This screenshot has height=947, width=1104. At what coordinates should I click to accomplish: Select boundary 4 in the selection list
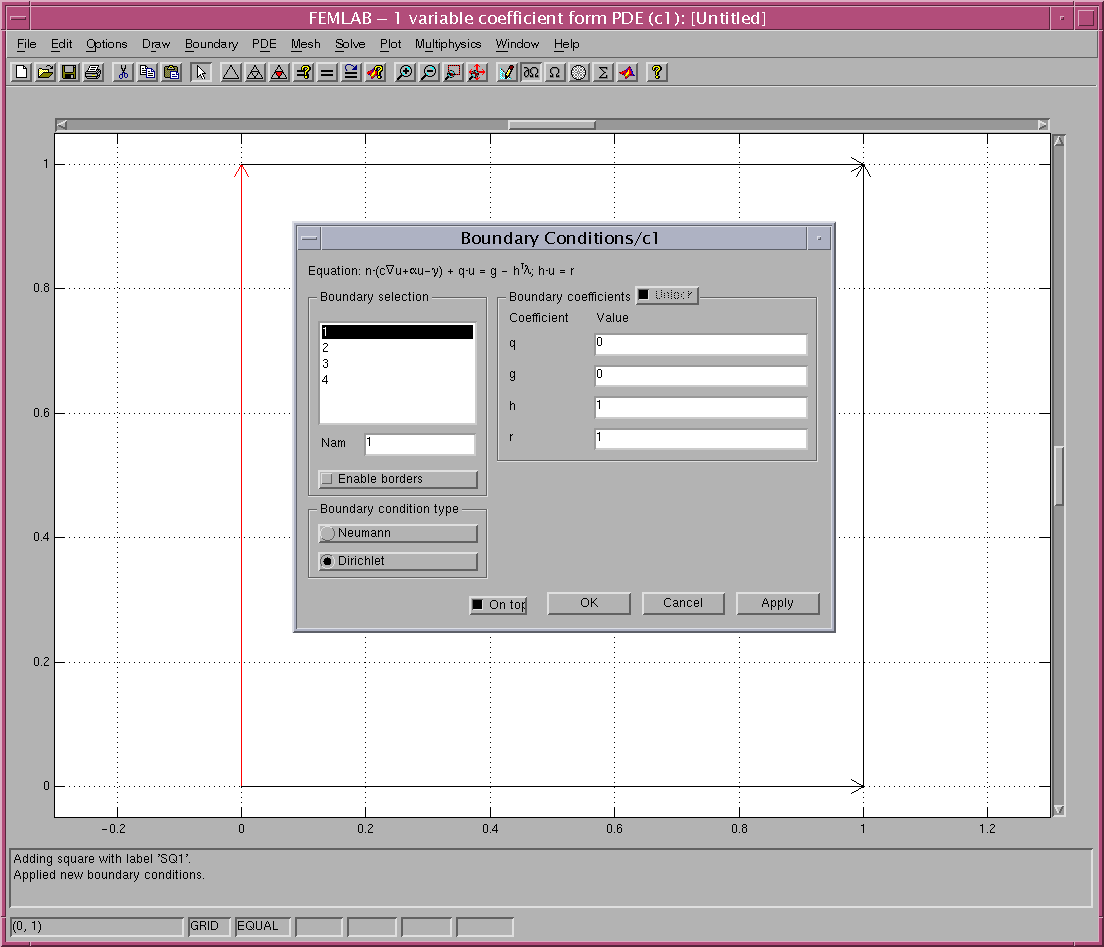pyautogui.click(x=397, y=380)
